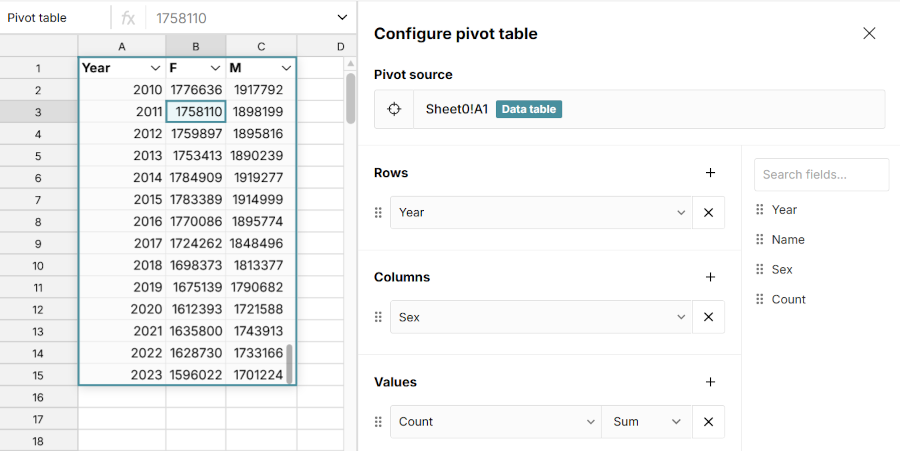Select the Name field in field list
The image size is (900, 451).
(x=788, y=240)
